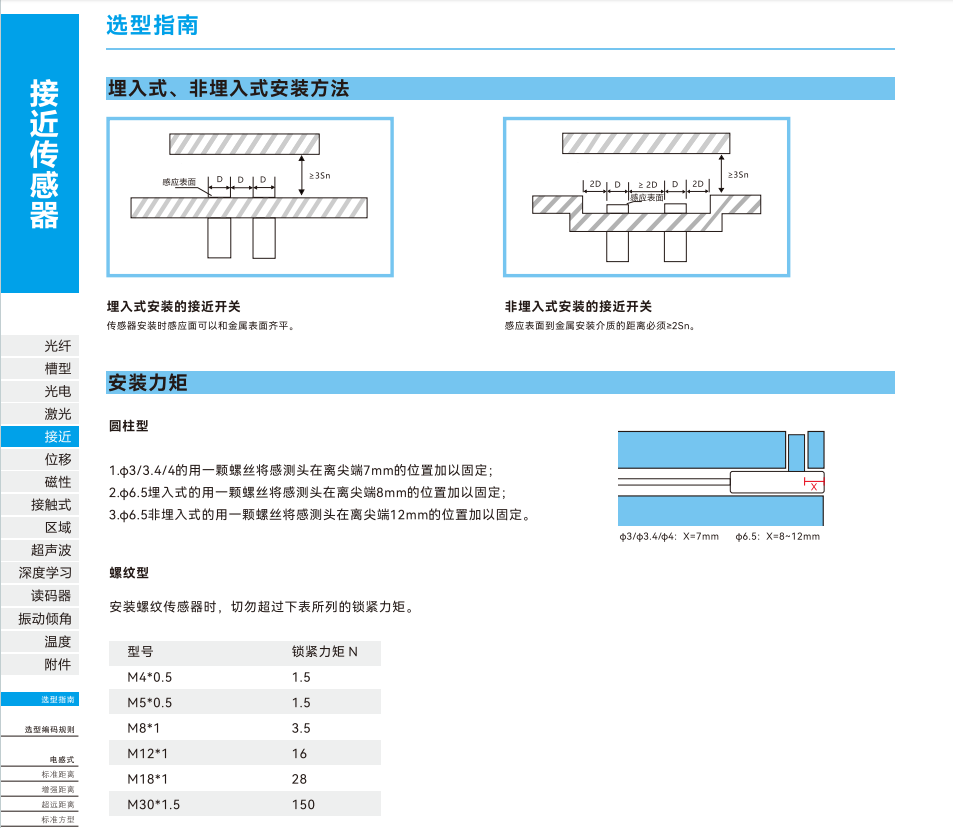Go to the 温度 tab

[57, 641]
